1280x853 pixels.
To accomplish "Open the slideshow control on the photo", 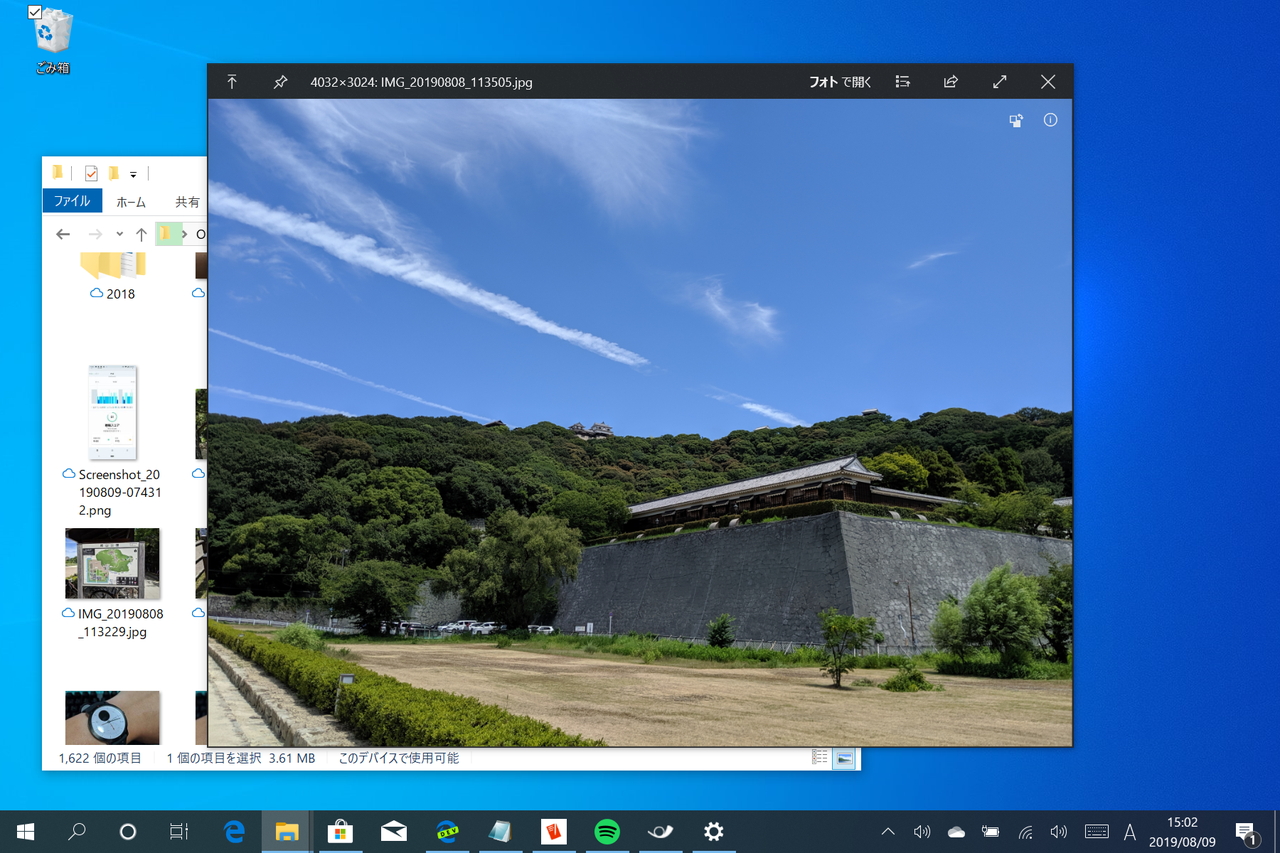I will coord(1016,120).
